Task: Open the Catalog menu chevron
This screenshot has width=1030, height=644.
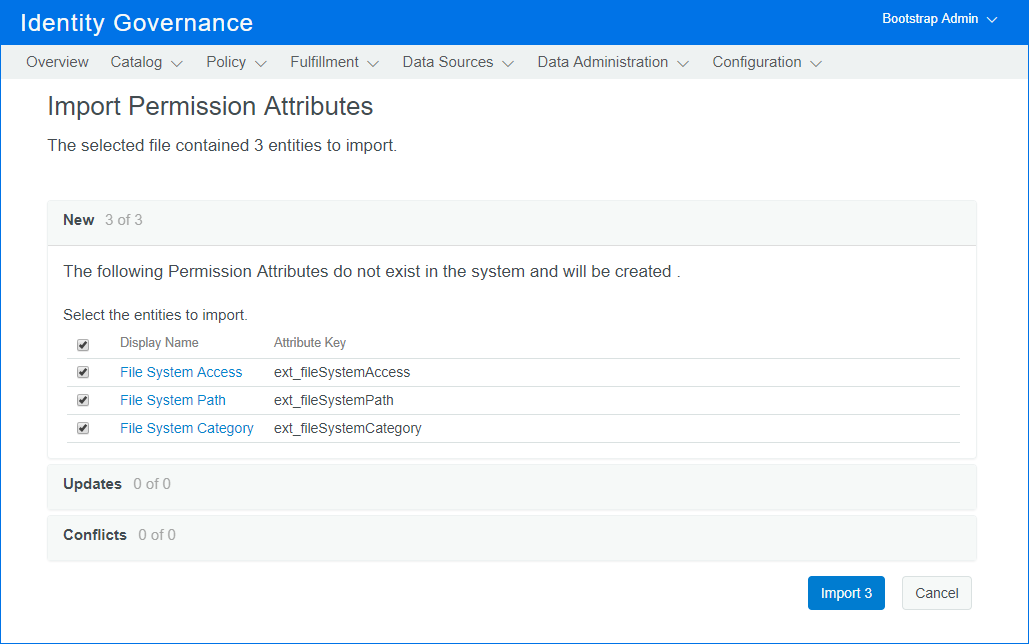Action: (177, 63)
